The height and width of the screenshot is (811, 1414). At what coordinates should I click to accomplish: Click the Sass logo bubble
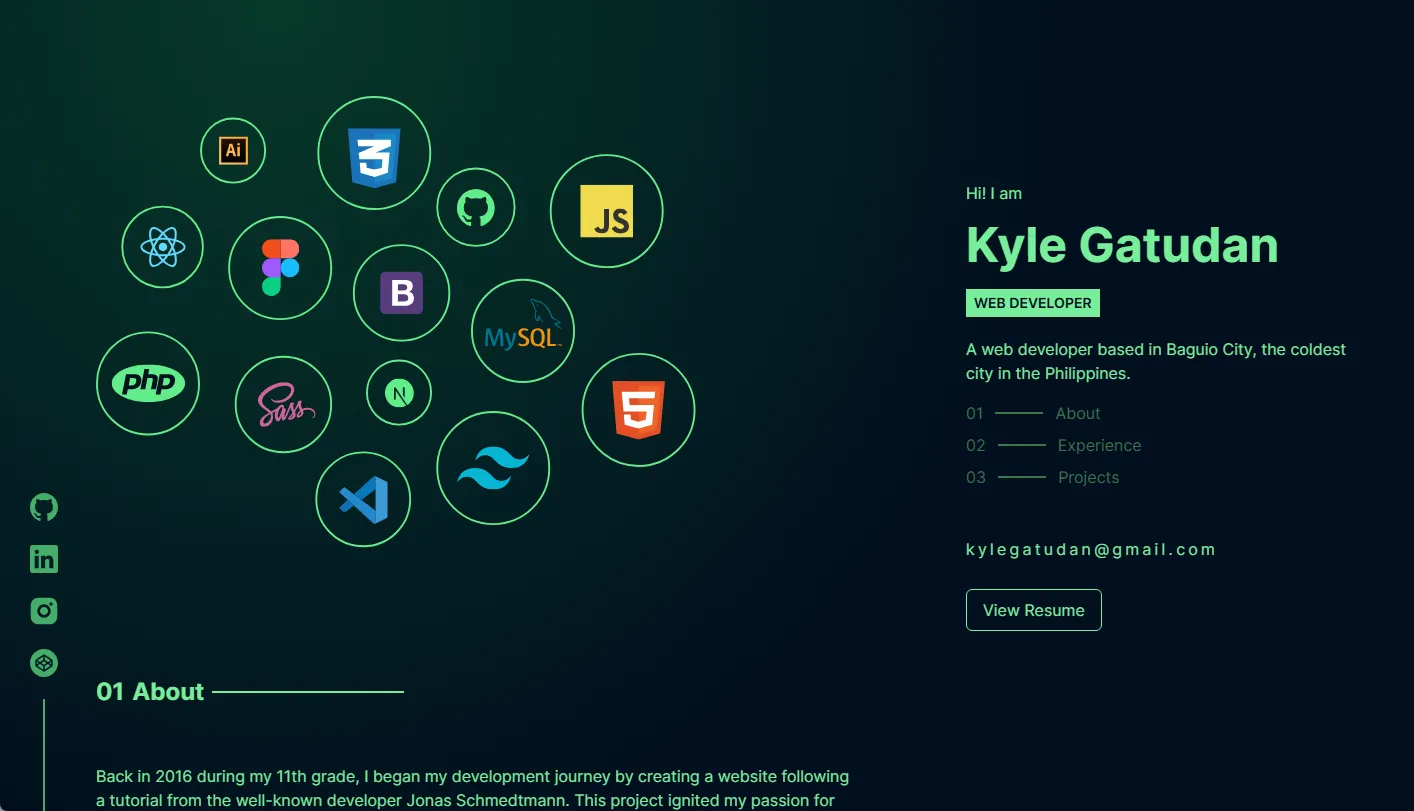click(283, 404)
